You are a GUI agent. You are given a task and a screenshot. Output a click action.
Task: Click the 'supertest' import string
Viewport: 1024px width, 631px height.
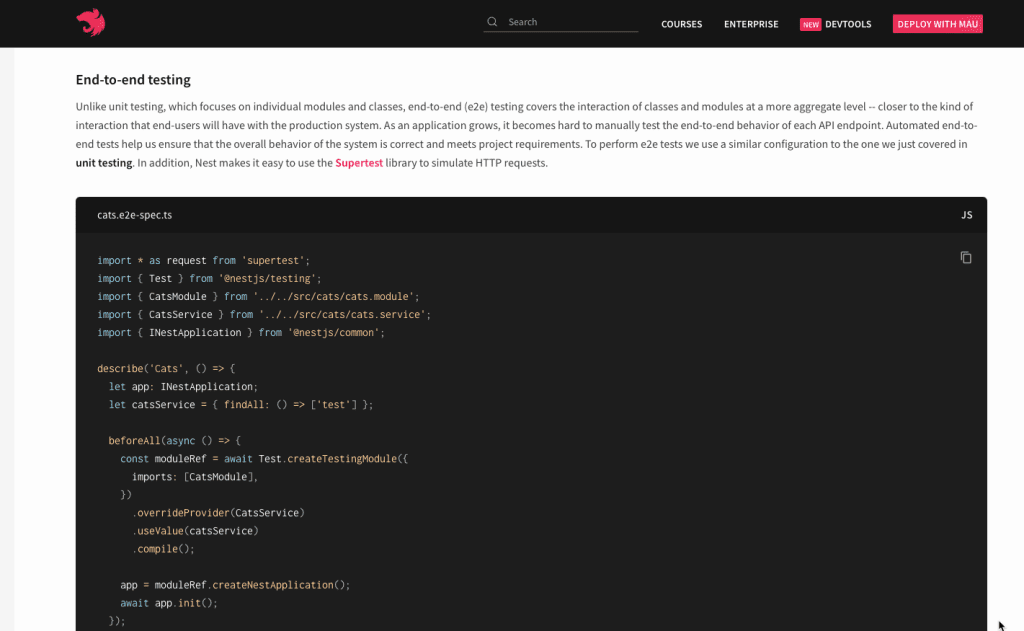(273, 261)
